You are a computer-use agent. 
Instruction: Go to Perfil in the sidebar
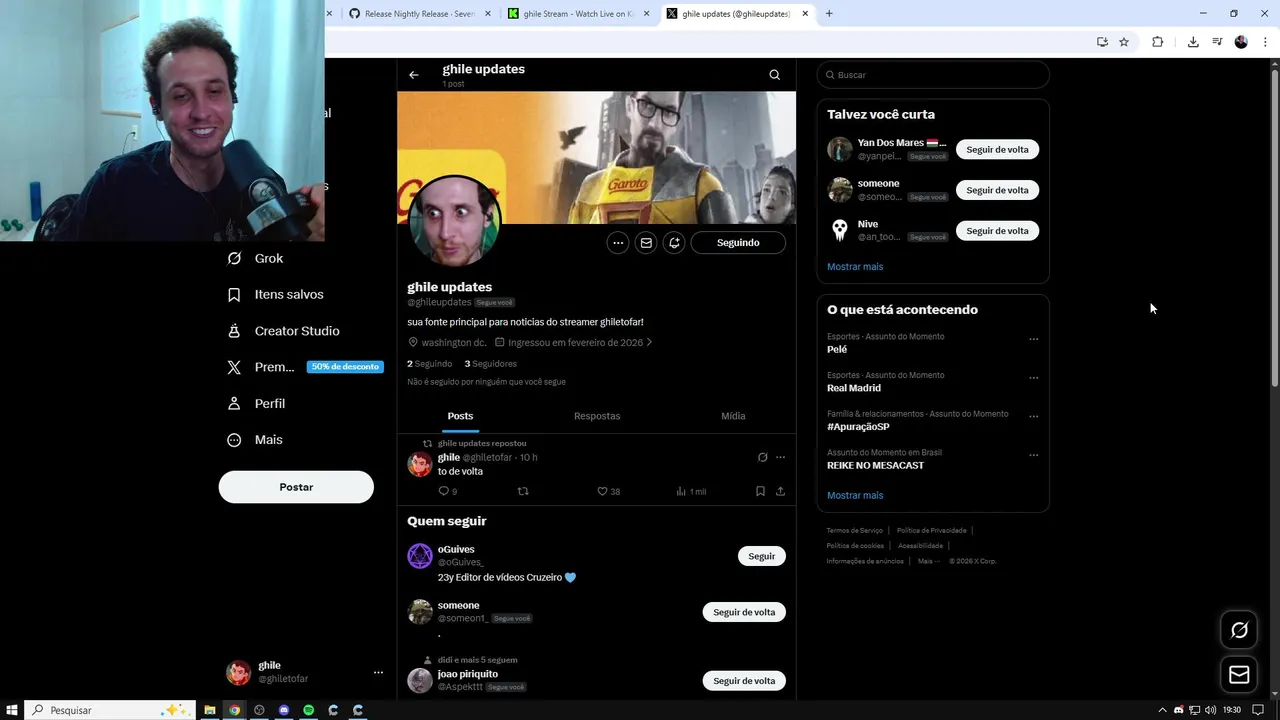(x=256, y=404)
